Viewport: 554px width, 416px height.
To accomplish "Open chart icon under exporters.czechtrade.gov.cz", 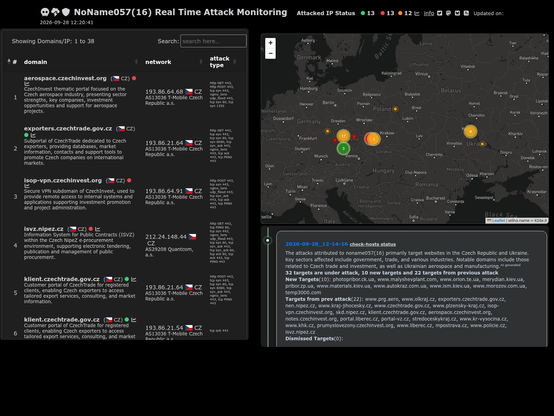I will pyautogui.click(x=33, y=135).
